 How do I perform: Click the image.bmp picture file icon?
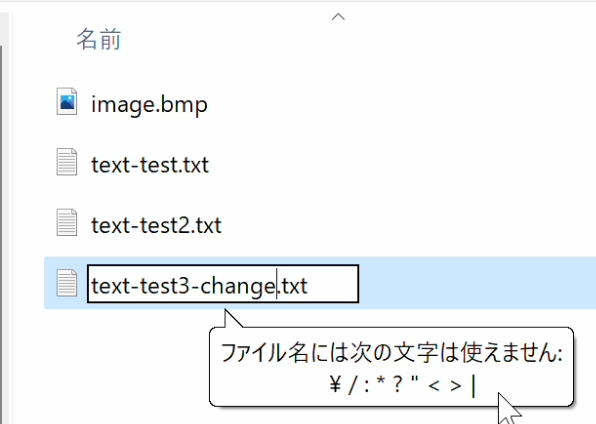point(67,101)
